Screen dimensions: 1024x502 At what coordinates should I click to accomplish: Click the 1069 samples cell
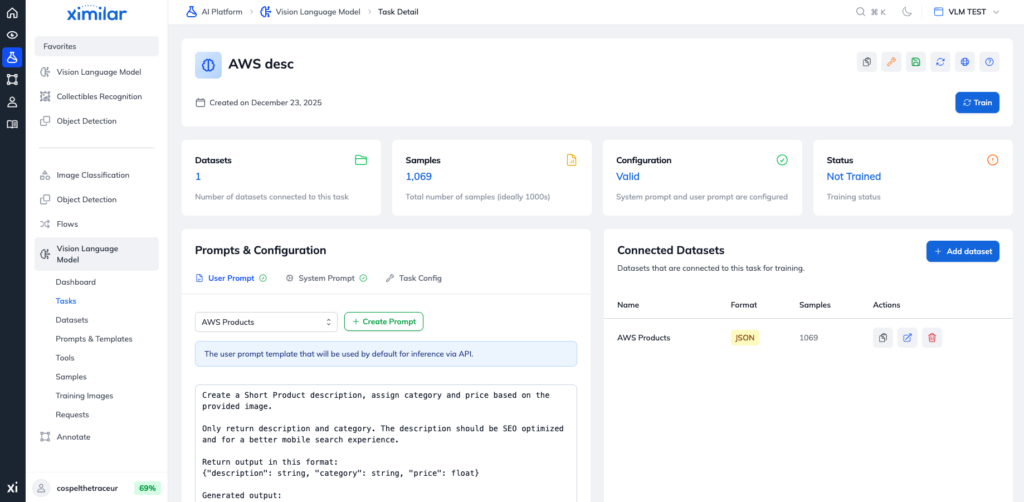coord(808,337)
